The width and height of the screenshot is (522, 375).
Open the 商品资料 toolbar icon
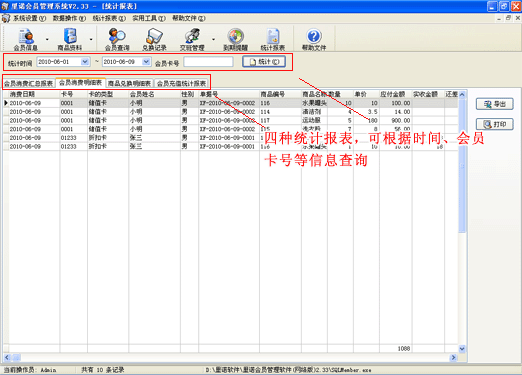point(70,39)
